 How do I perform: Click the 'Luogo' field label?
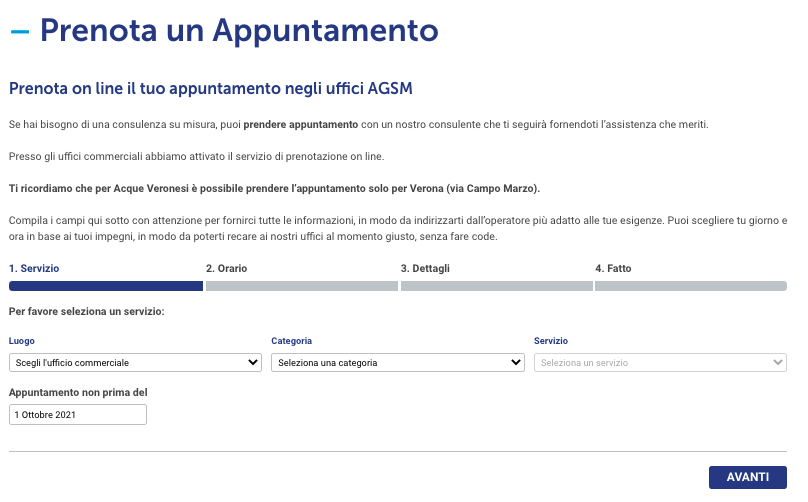click(x=21, y=341)
